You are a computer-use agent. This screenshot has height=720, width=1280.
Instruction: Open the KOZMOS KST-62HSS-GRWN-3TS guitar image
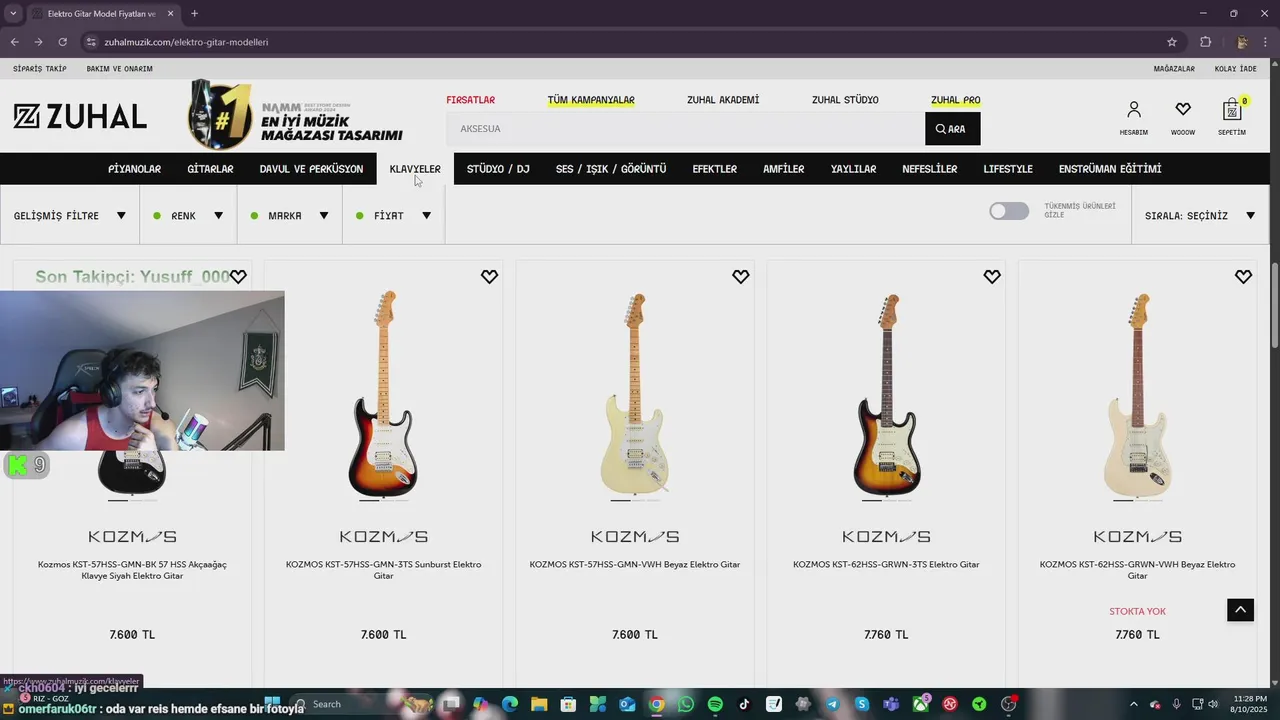[x=886, y=395]
